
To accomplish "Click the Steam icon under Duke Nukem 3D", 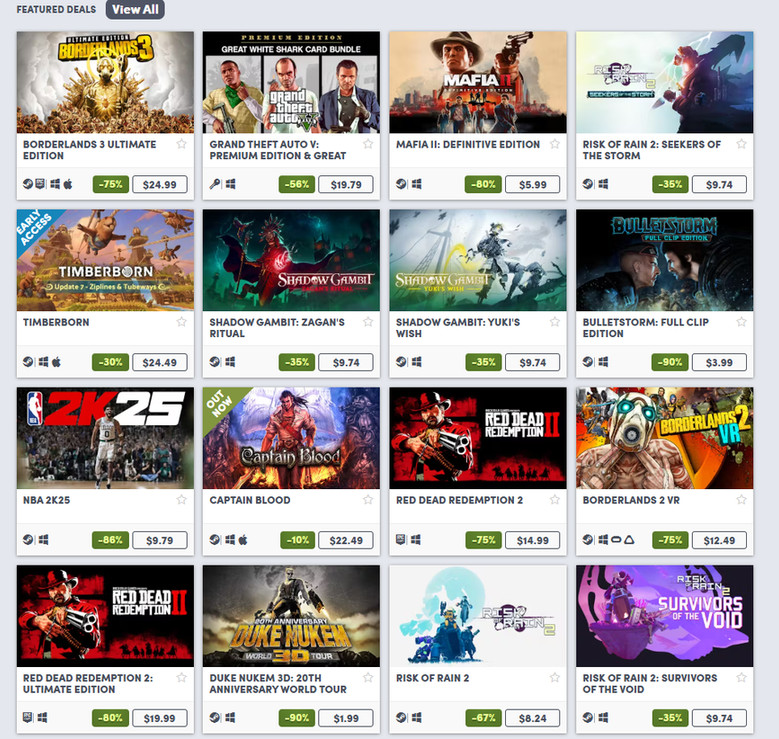I will coord(215,718).
